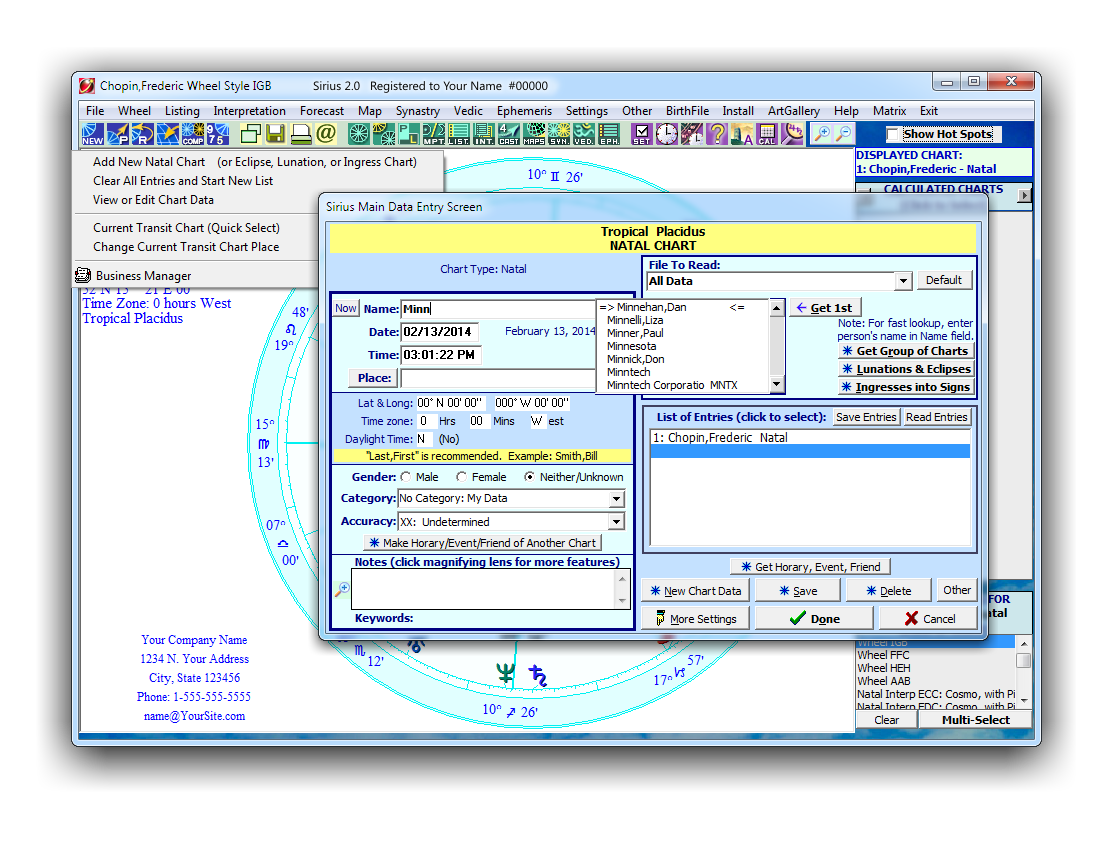Open the File menu
The height and width of the screenshot is (856, 1112).
95,111
